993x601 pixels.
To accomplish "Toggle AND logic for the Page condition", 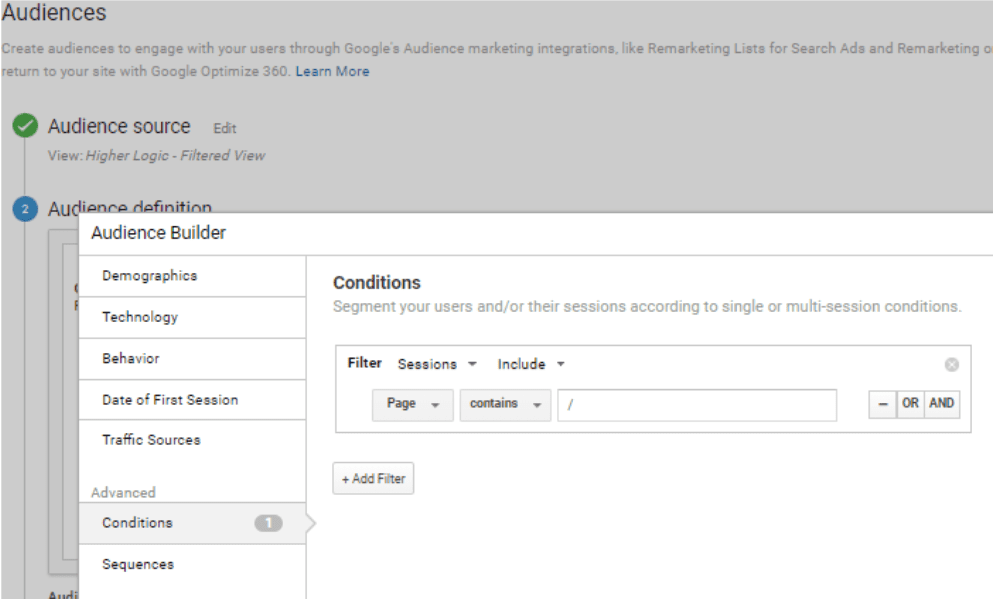I will (x=943, y=404).
